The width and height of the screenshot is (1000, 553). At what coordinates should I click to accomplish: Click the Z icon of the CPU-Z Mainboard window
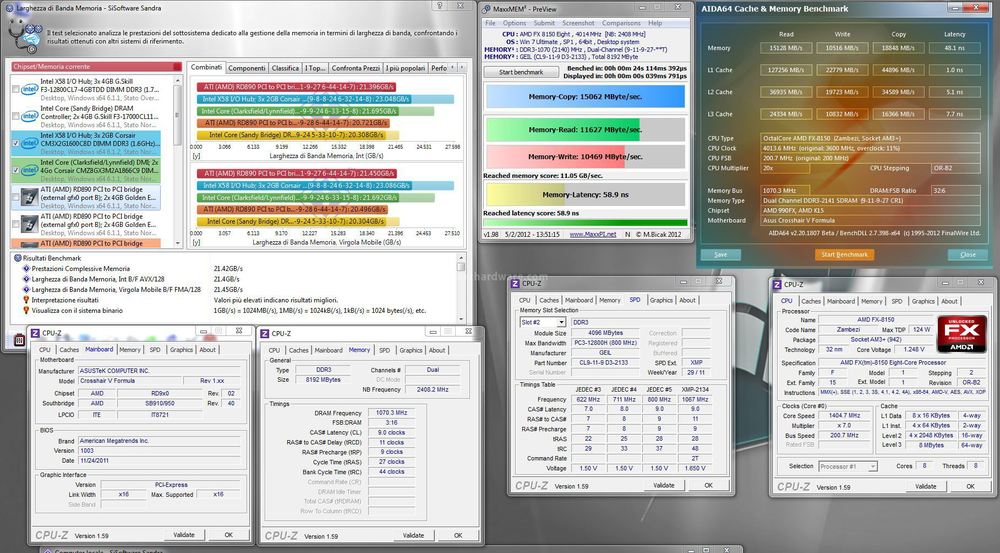click(x=35, y=333)
